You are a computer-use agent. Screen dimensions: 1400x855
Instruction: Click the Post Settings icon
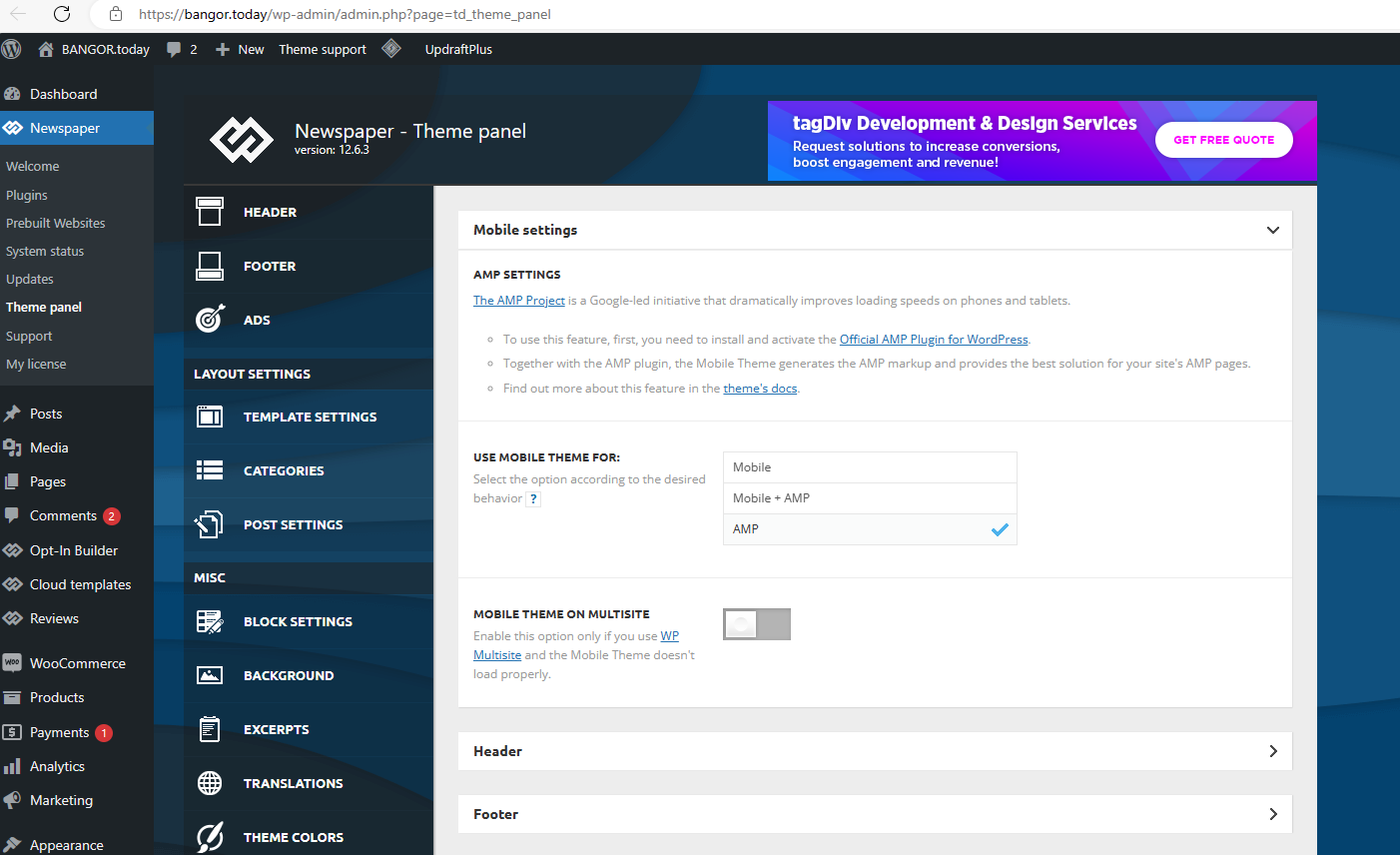pos(209,524)
